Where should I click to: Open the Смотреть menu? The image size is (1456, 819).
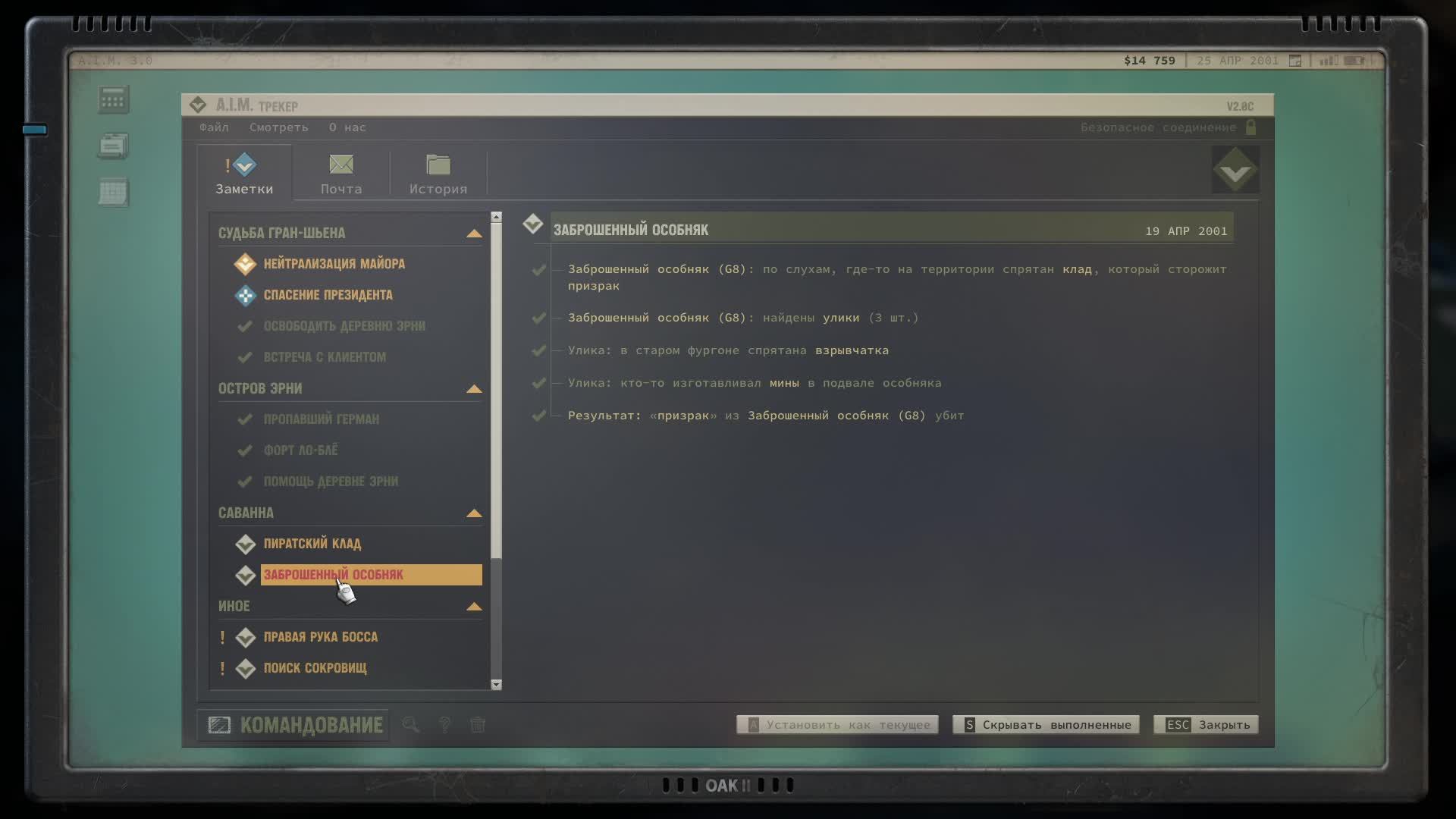[x=279, y=127]
